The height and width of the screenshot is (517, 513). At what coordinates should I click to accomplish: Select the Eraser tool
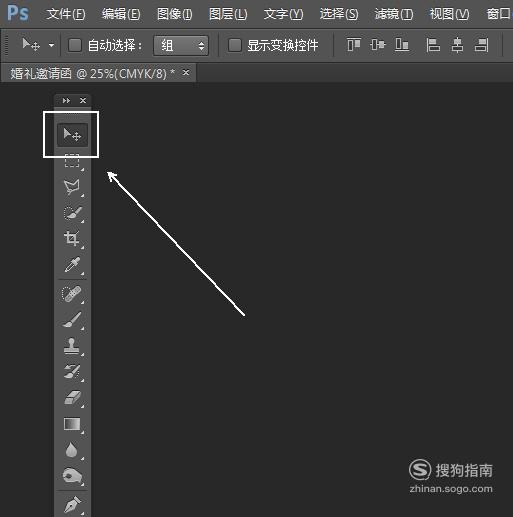[72, 398]
